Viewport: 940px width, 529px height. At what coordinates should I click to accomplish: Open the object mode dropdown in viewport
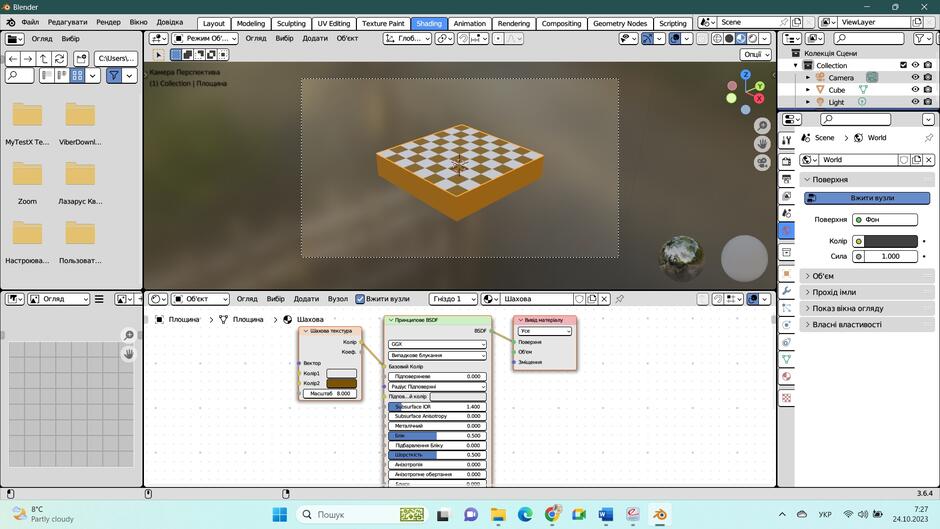click(x=205, y=38)
